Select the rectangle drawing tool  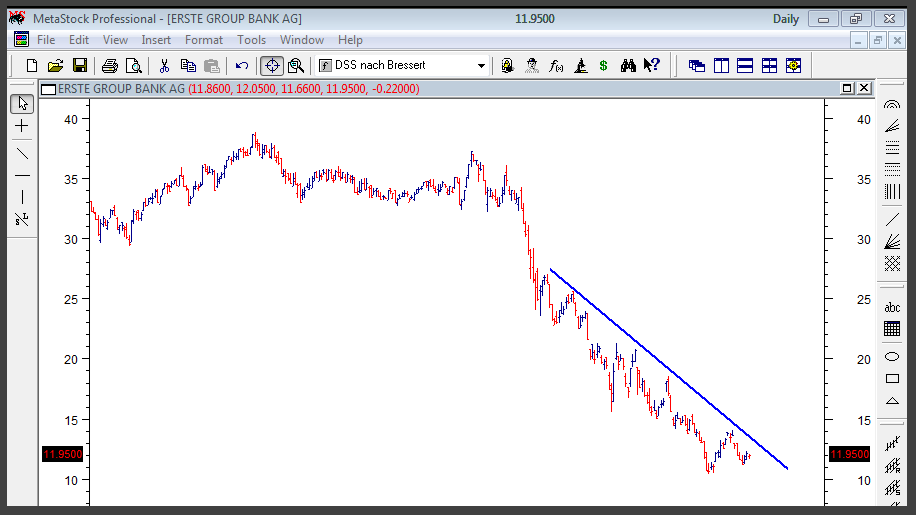(892, 378)
